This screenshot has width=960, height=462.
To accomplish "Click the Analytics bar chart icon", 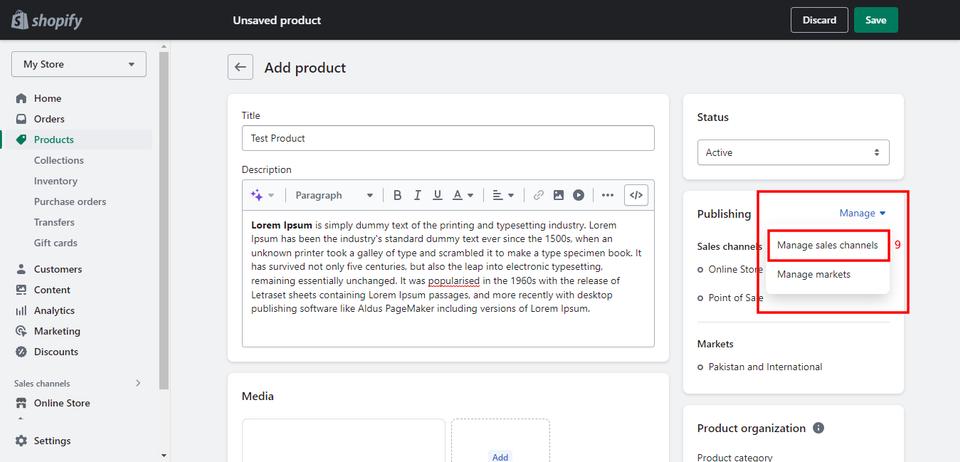I will 21,311.
